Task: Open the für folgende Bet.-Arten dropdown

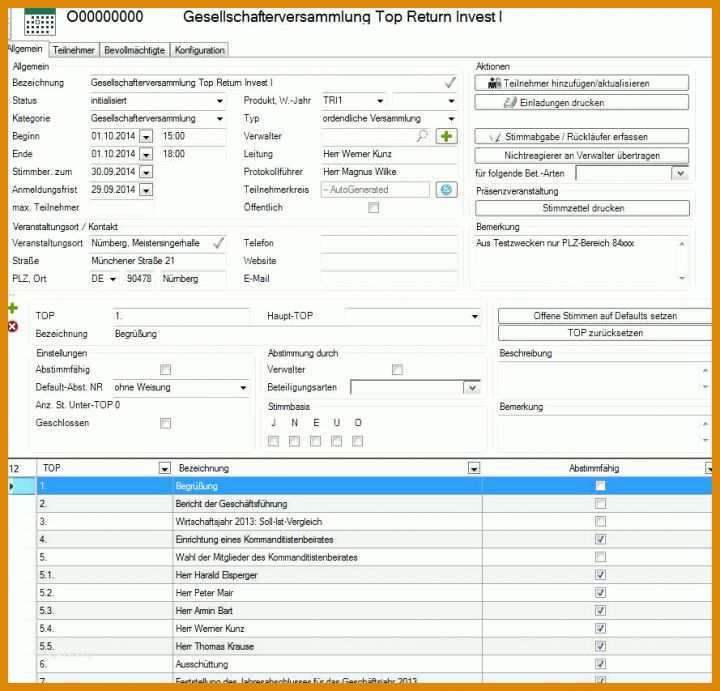Action: click(x=681, y=173)
